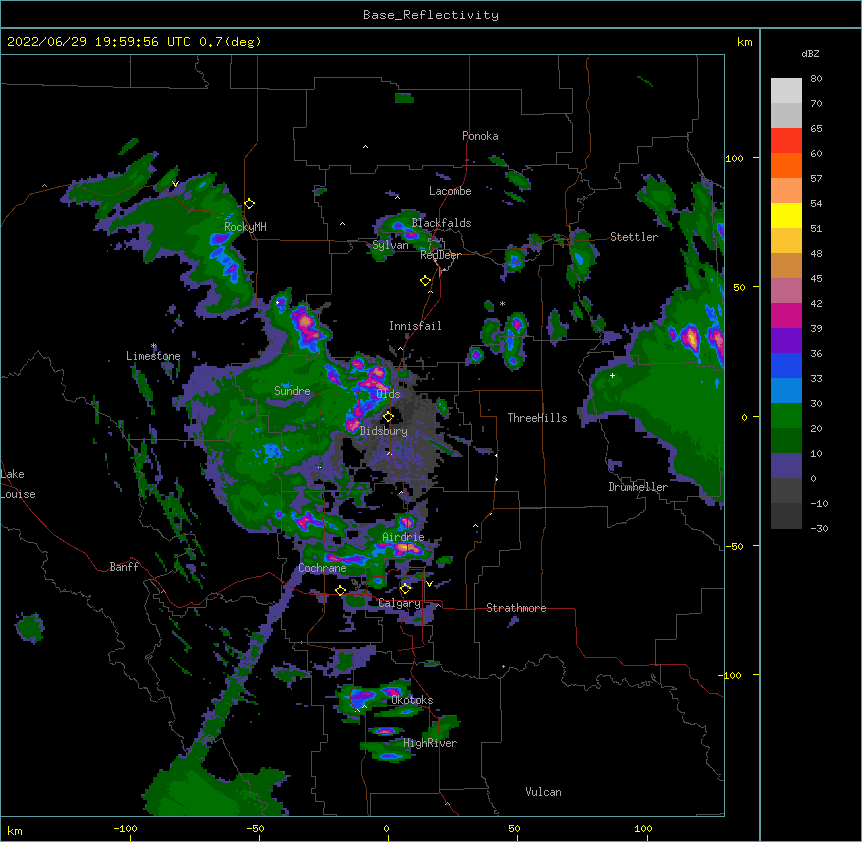This screenshot has height=842, width=862.
Task: Click the yellow diamond southeast of Cochrane label
Action: tap(340, 590)
